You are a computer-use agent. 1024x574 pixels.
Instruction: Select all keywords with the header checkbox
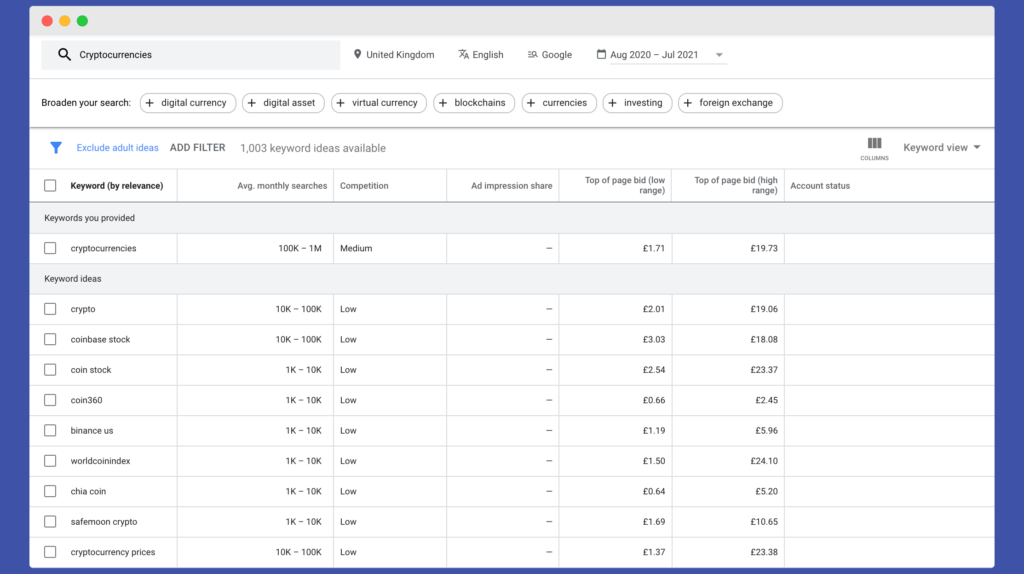50,185
